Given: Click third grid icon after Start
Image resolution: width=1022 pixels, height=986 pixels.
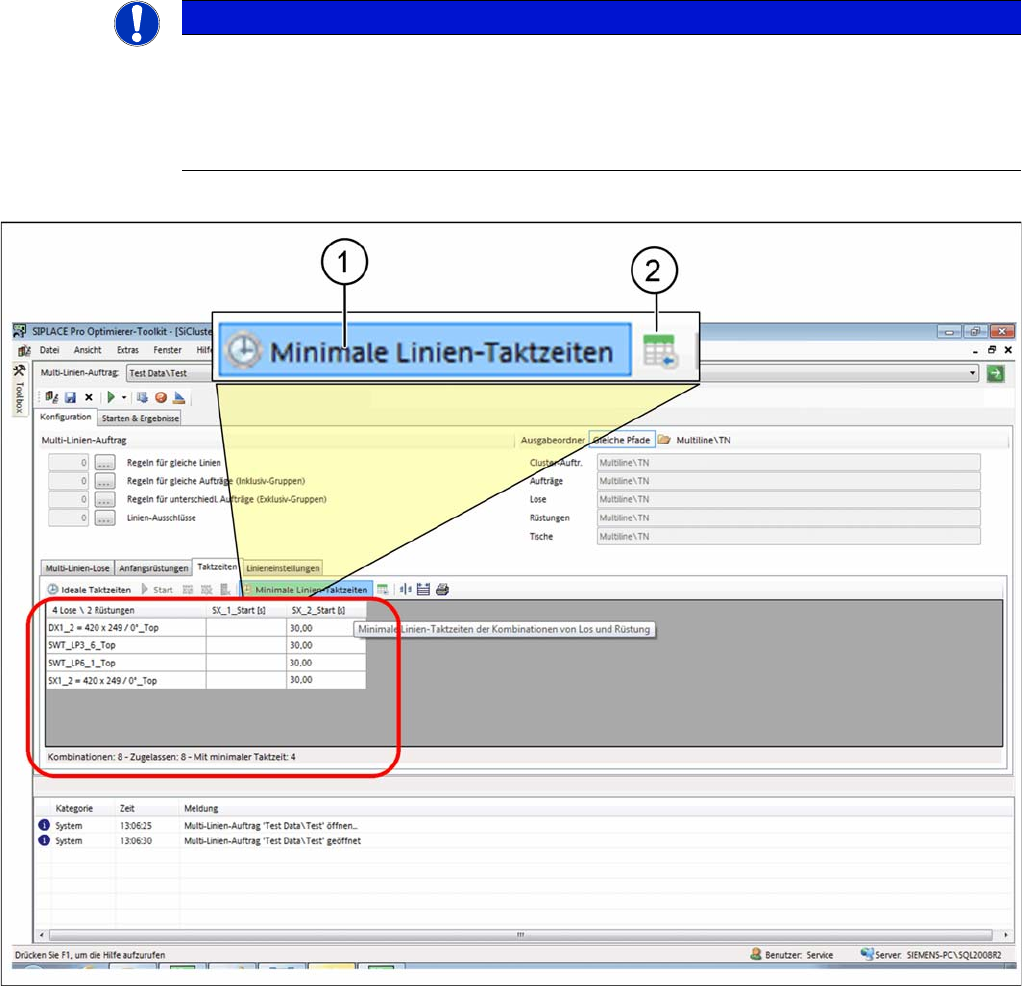Looking at the screenshot, I should pos(225,589).
